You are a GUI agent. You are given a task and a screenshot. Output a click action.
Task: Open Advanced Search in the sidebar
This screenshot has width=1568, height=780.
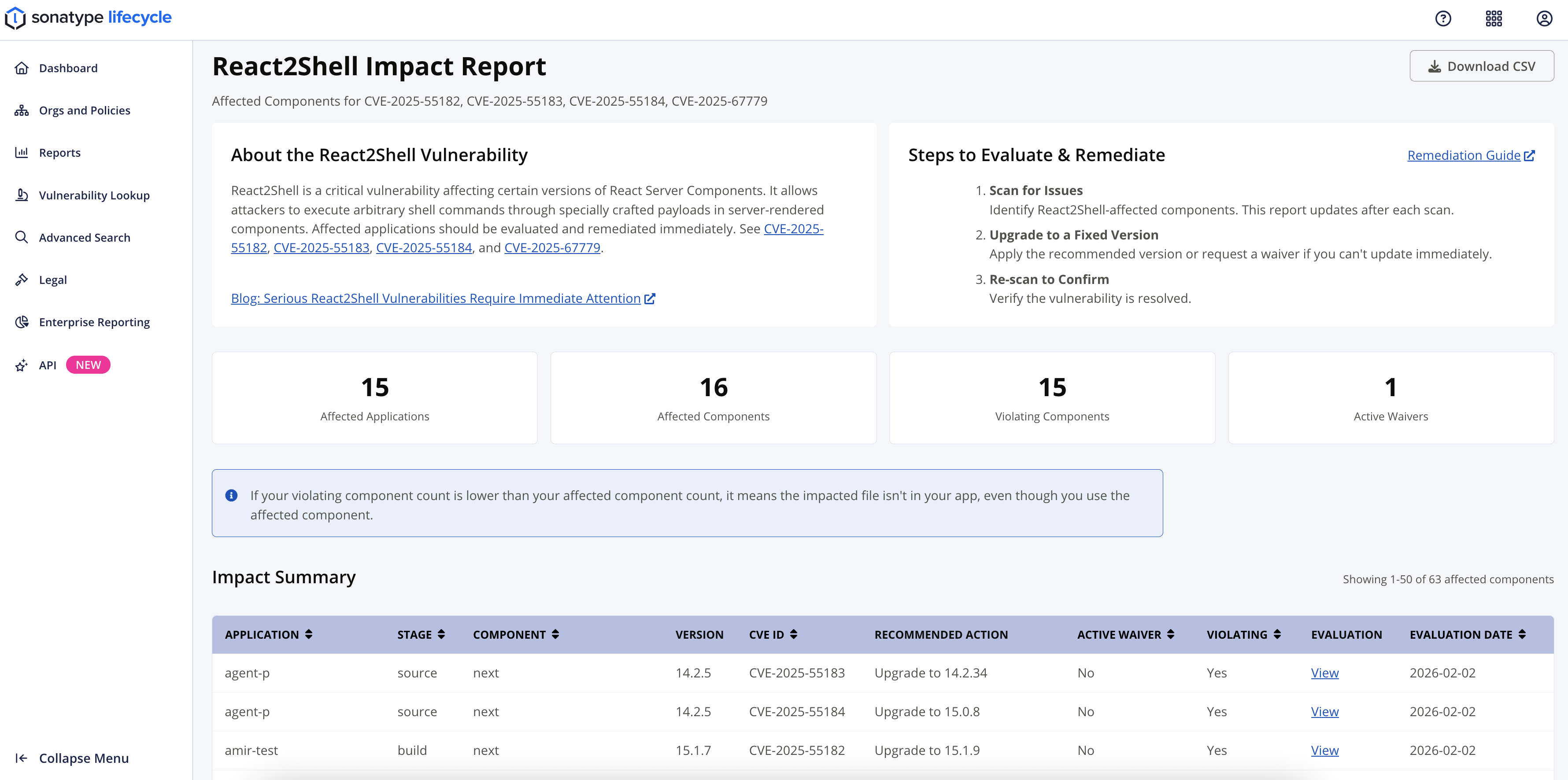pos(85,237)
